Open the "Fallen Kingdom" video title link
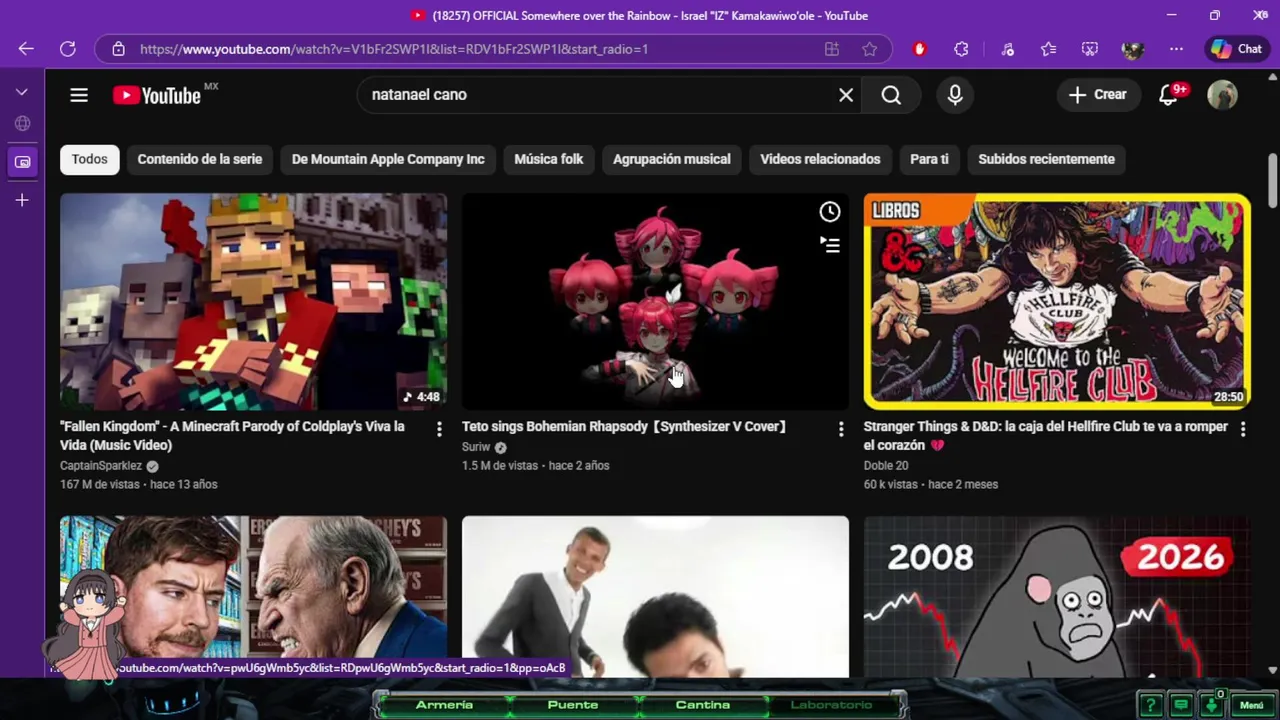 click(x=232, y=436)
